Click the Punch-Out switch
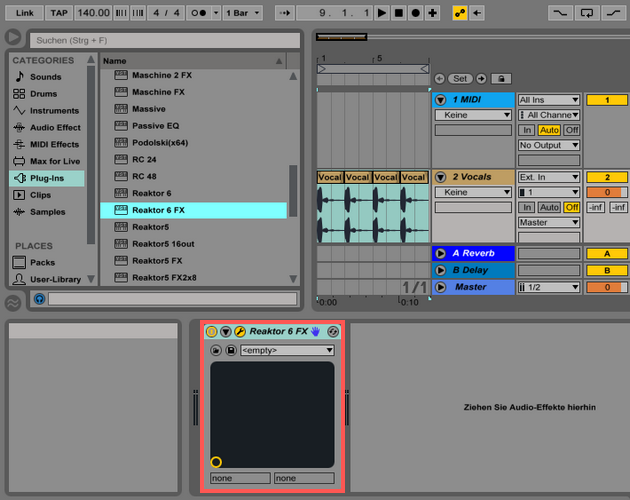This screenshot has width=630, height=500. pyautogui.click(x=614, y=13)
